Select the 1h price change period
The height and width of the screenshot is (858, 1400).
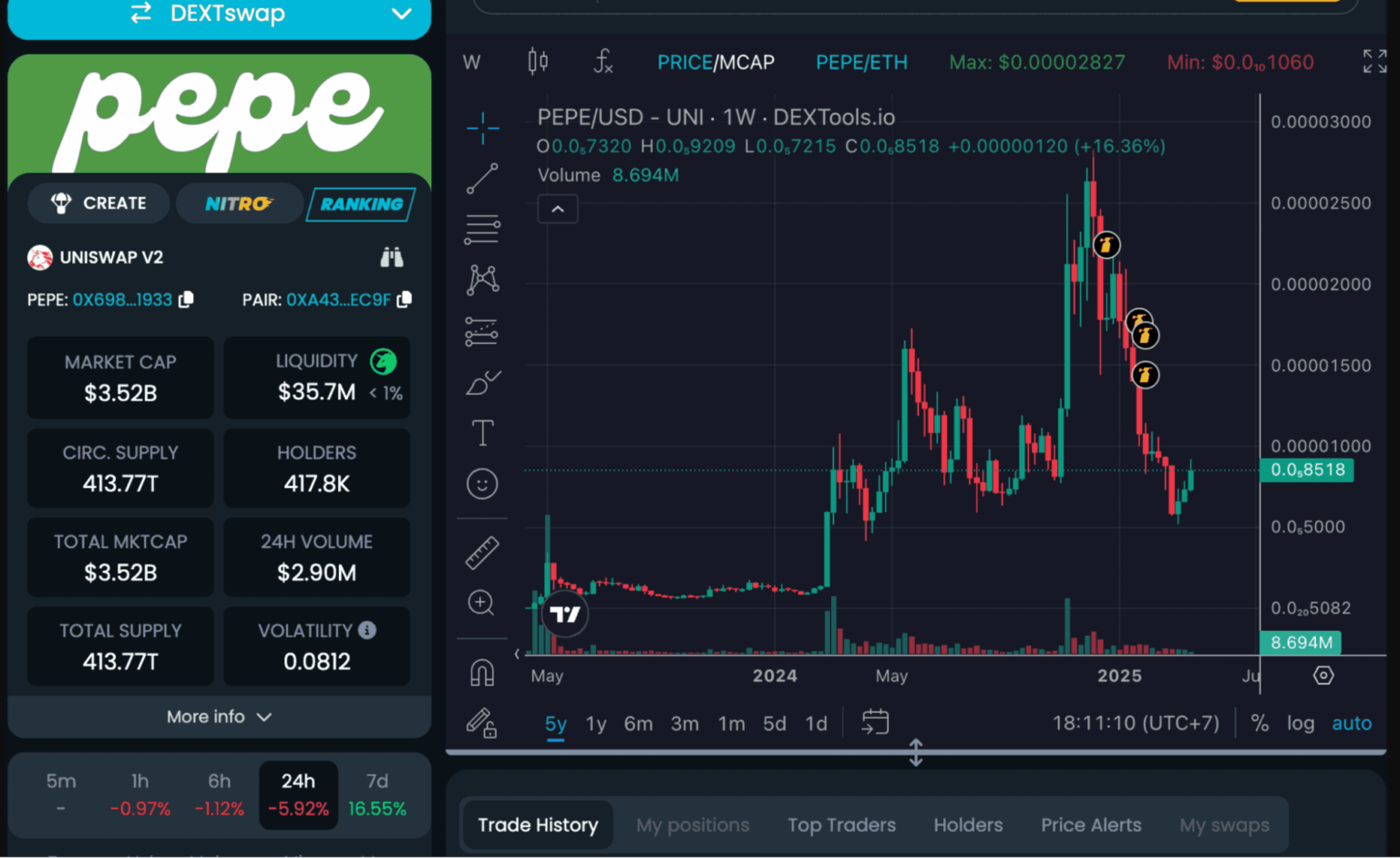140,794
